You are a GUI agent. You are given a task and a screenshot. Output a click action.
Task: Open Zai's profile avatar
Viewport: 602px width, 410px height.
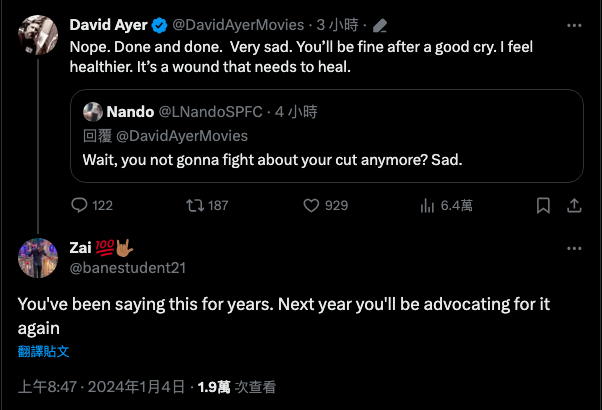[38, 258]
